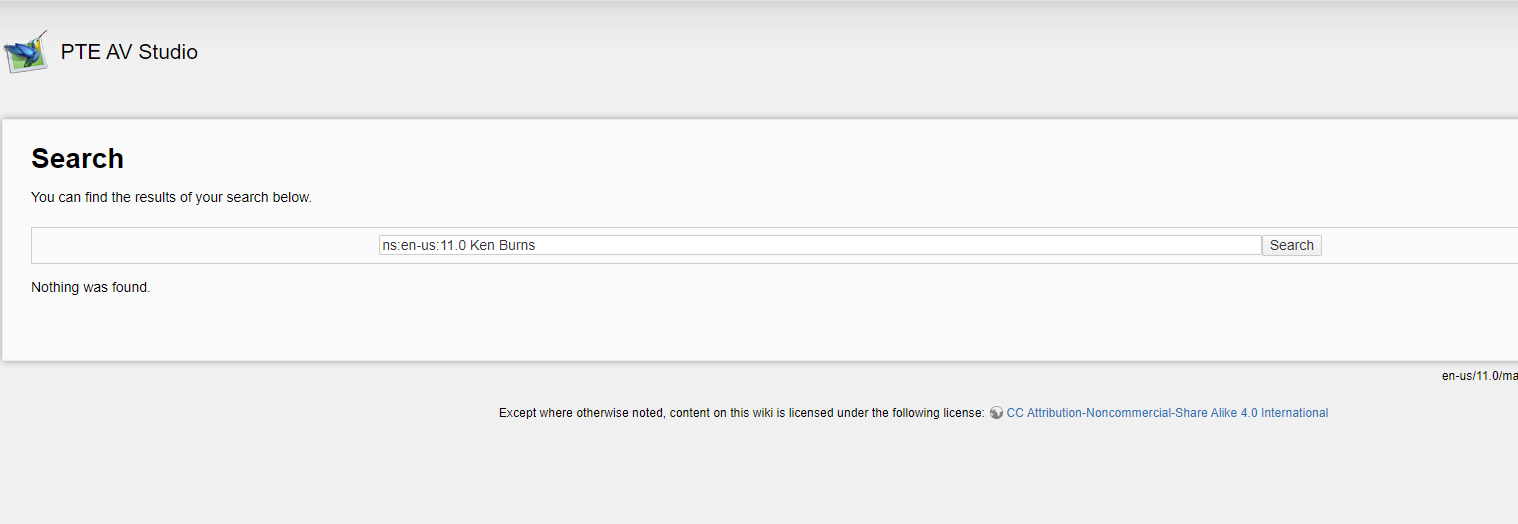Click the Search page heading

[x=77, y=159]
